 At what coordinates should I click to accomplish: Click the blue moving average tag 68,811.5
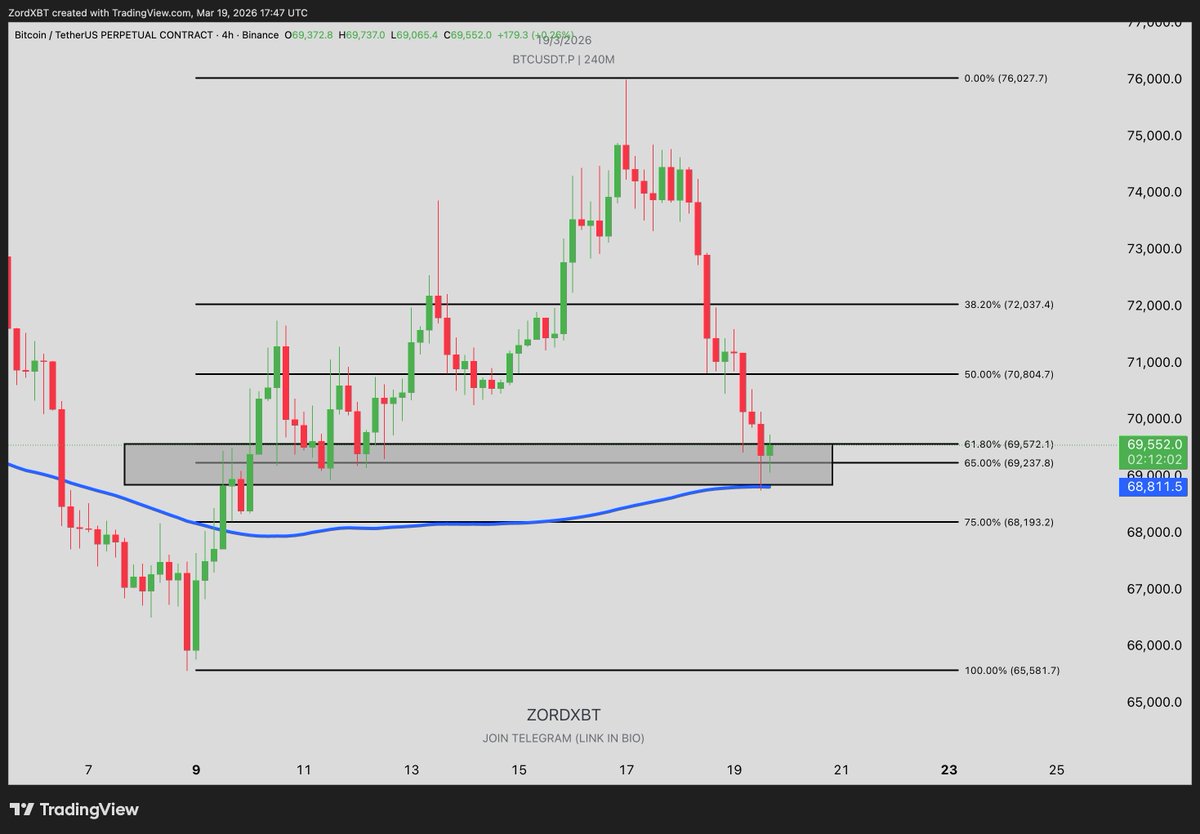click(1156, 486)
